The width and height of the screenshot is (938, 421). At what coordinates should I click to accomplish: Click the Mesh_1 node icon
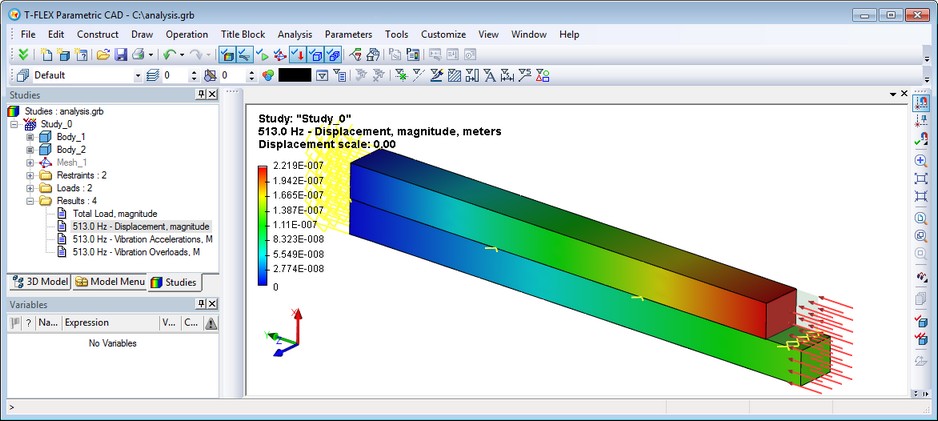point(45,162)
